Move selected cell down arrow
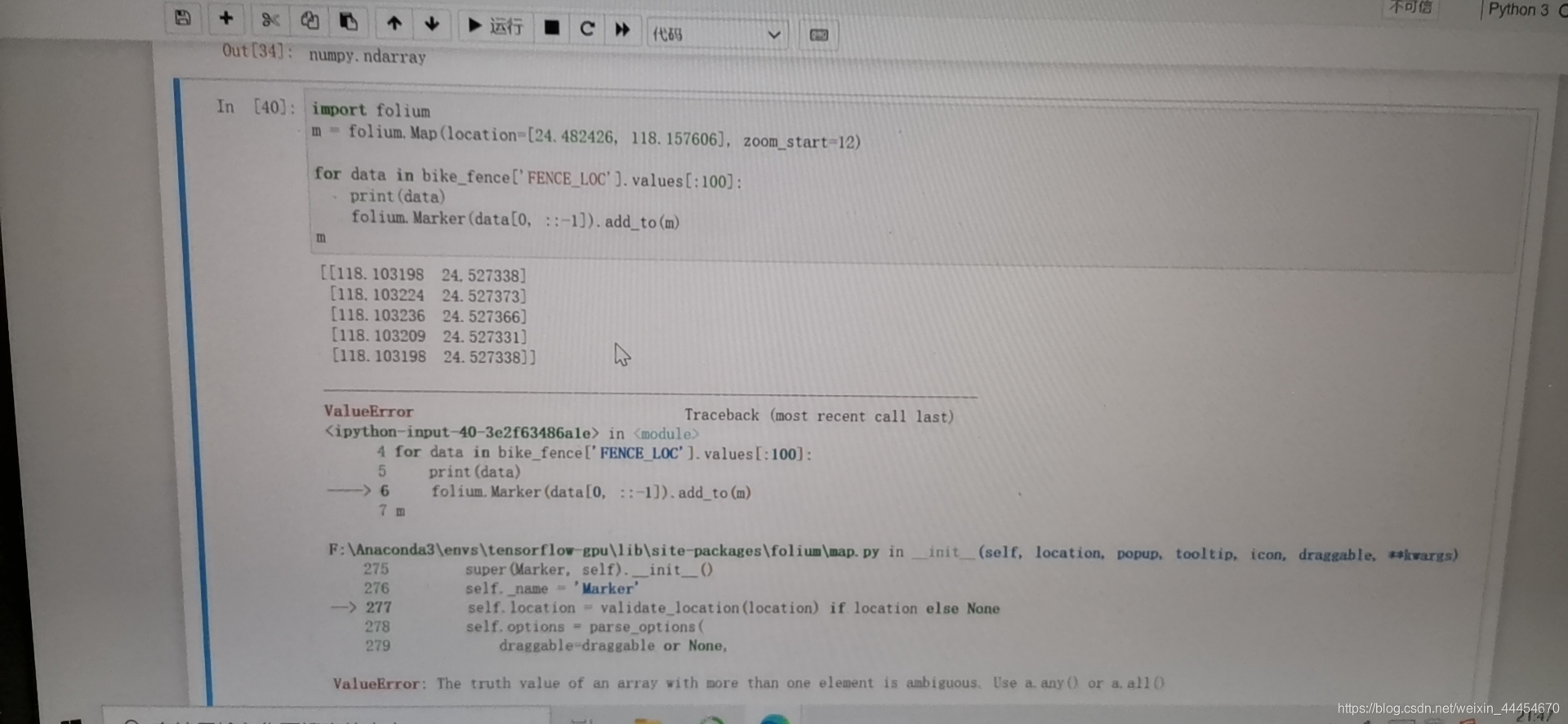This screenshot has width=1568, height=724. pyautogui.click(x=432, y=24)
